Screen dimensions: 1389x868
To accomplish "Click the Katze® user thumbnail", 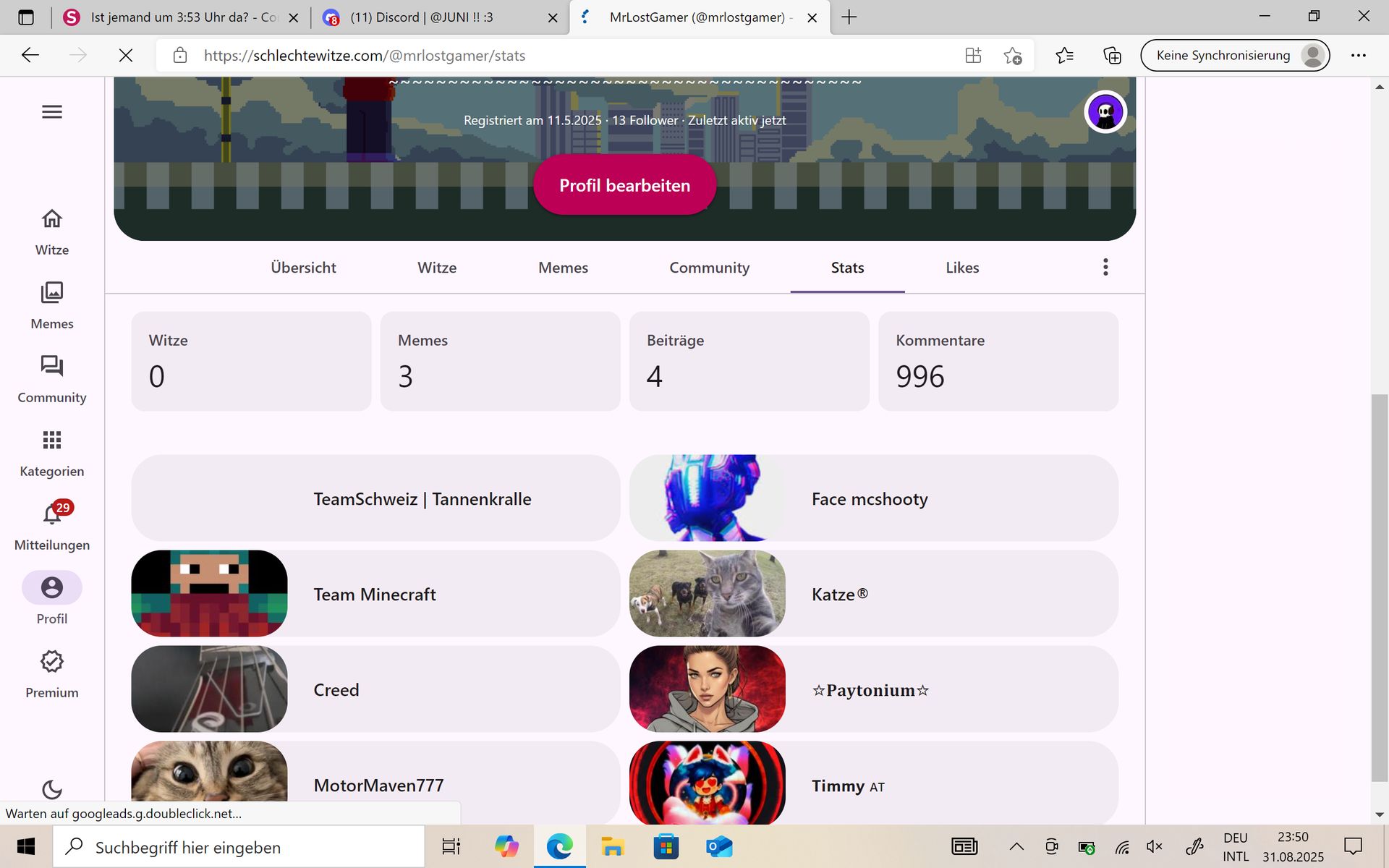I will pyautogui.click(x=707, y=594).
